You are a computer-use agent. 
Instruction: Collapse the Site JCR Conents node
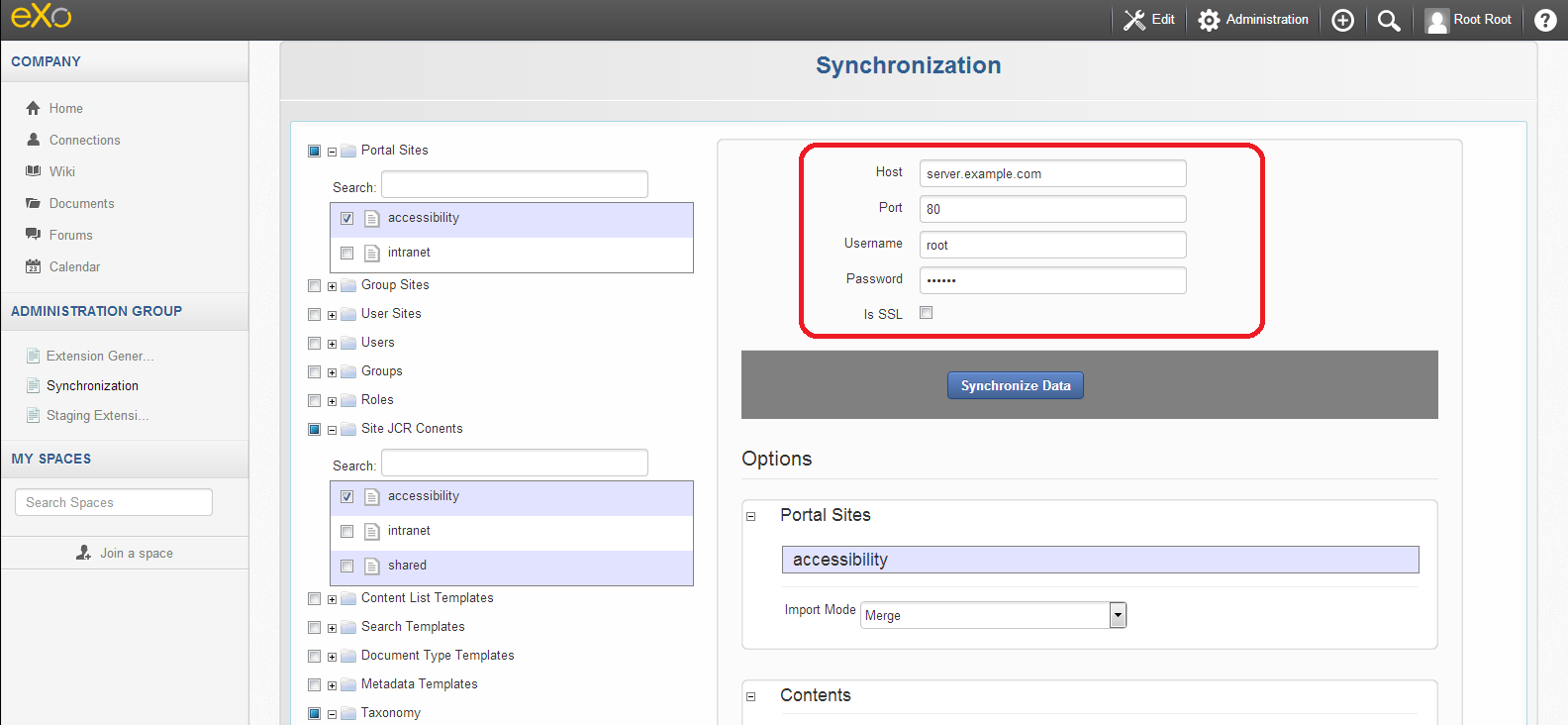(332, 430)
